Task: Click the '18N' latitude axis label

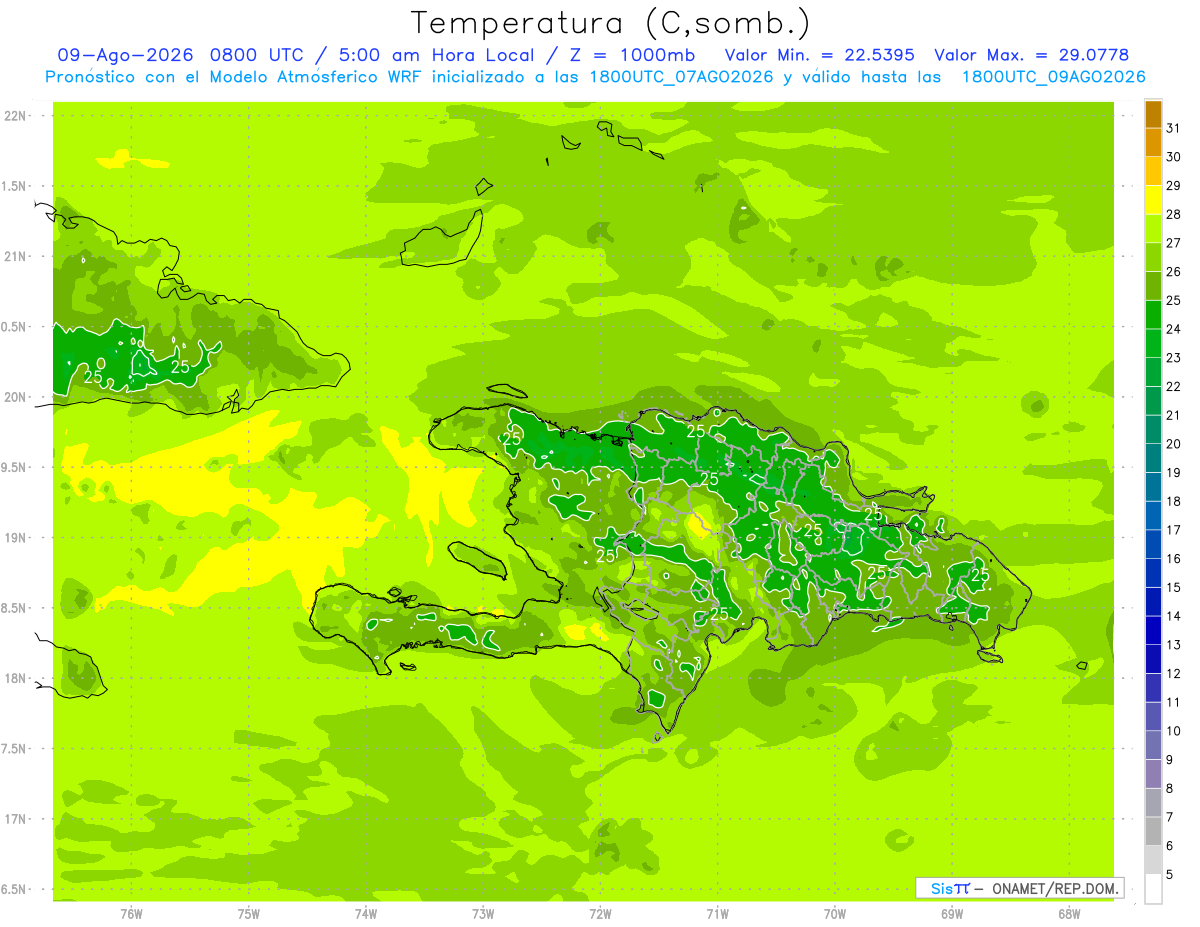Action: (x=14, y=678)
